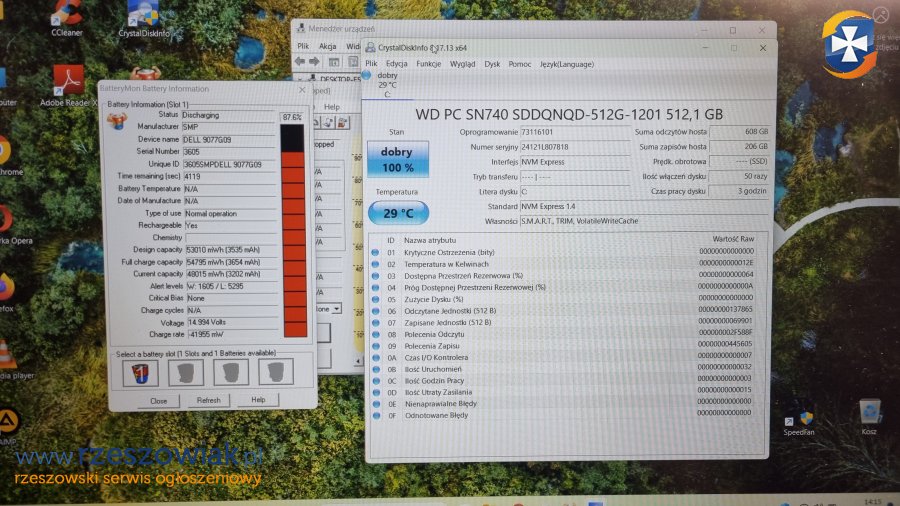The height and width of the screenshot is (506, 900).
Task: Click the Nazwa atrybutu column header
Action: 430,240
